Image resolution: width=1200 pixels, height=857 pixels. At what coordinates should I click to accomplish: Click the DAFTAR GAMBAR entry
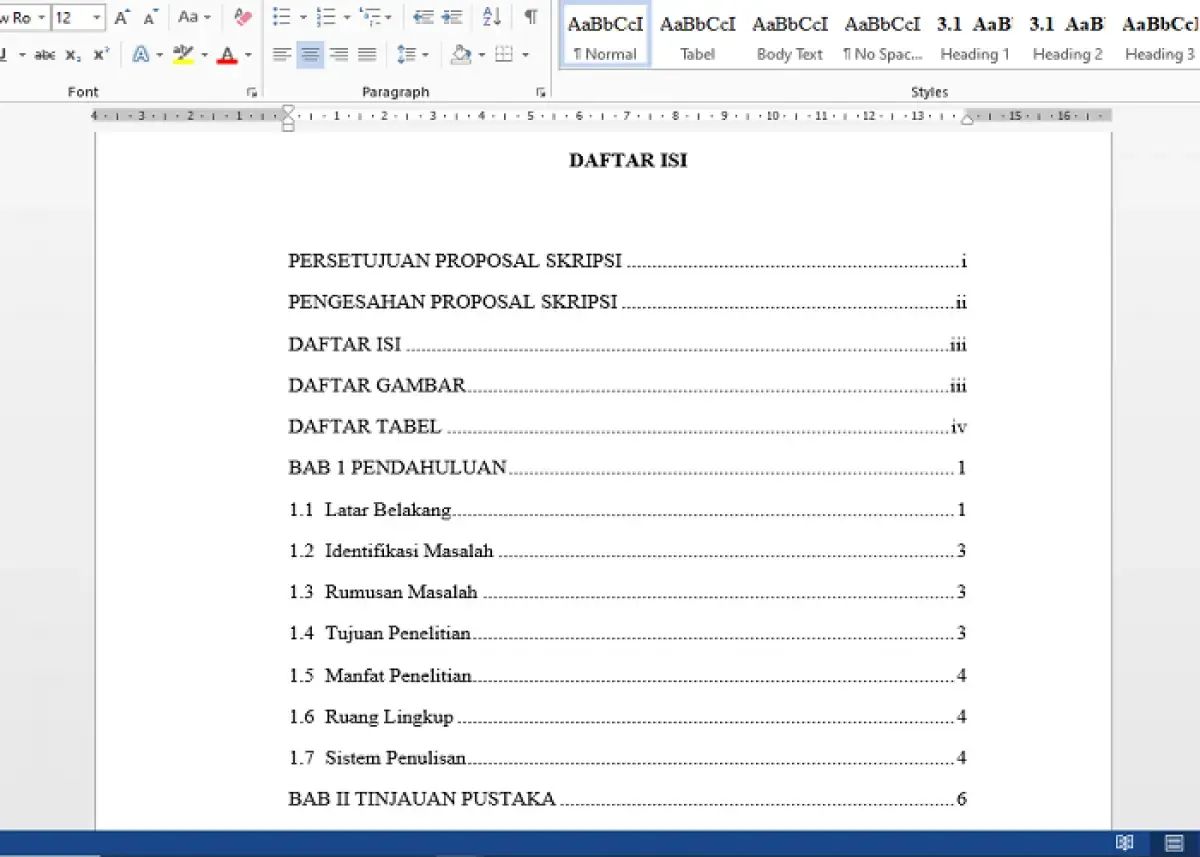click(x=627, y=385)
